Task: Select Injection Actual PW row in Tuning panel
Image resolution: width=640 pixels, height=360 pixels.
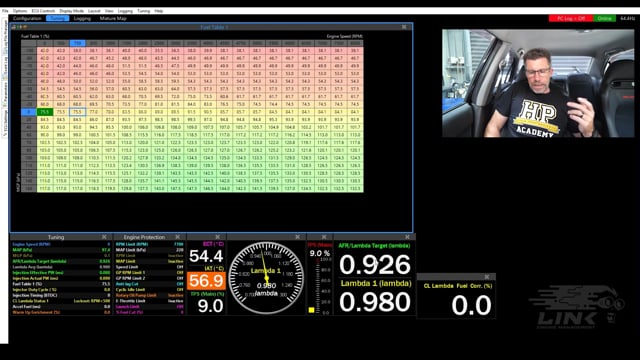Action: click(x=61, y=278)
